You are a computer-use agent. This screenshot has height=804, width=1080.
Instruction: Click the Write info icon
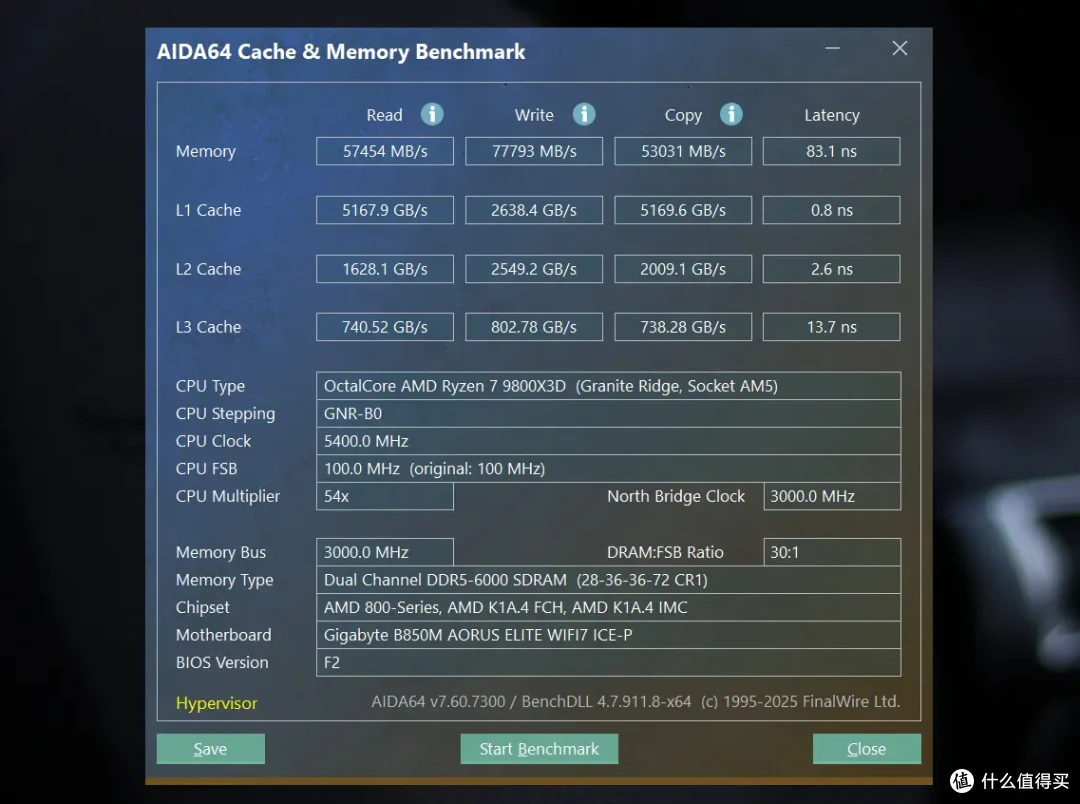point(583,114)
